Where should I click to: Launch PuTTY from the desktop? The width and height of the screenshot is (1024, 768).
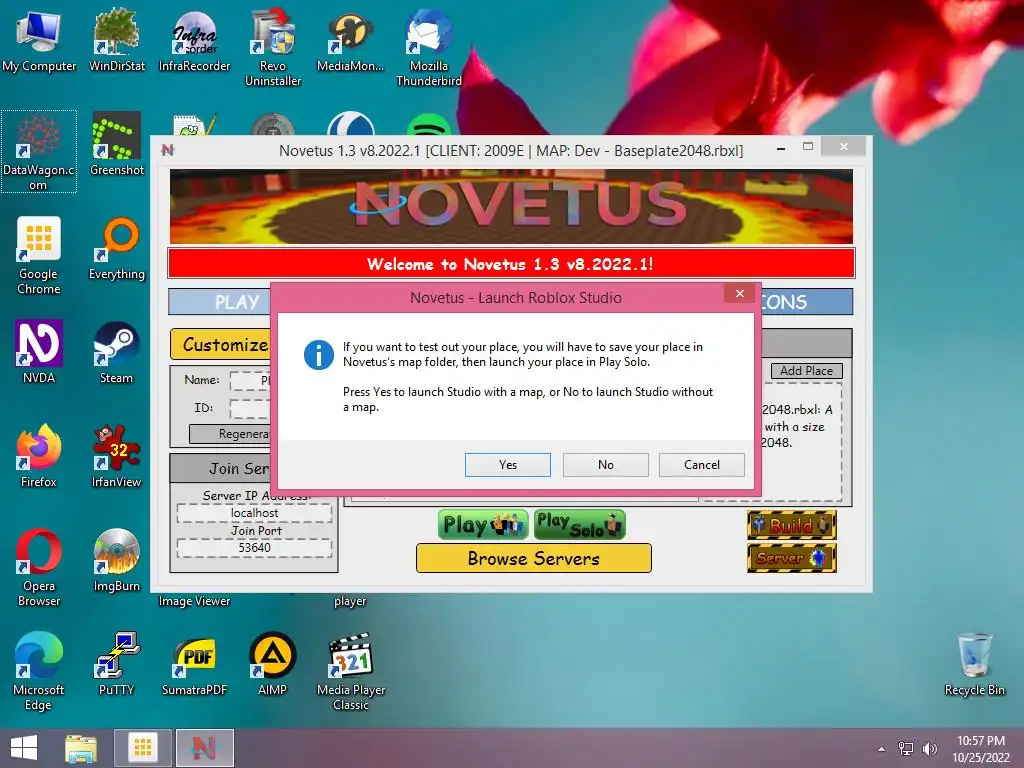[116, 665]
